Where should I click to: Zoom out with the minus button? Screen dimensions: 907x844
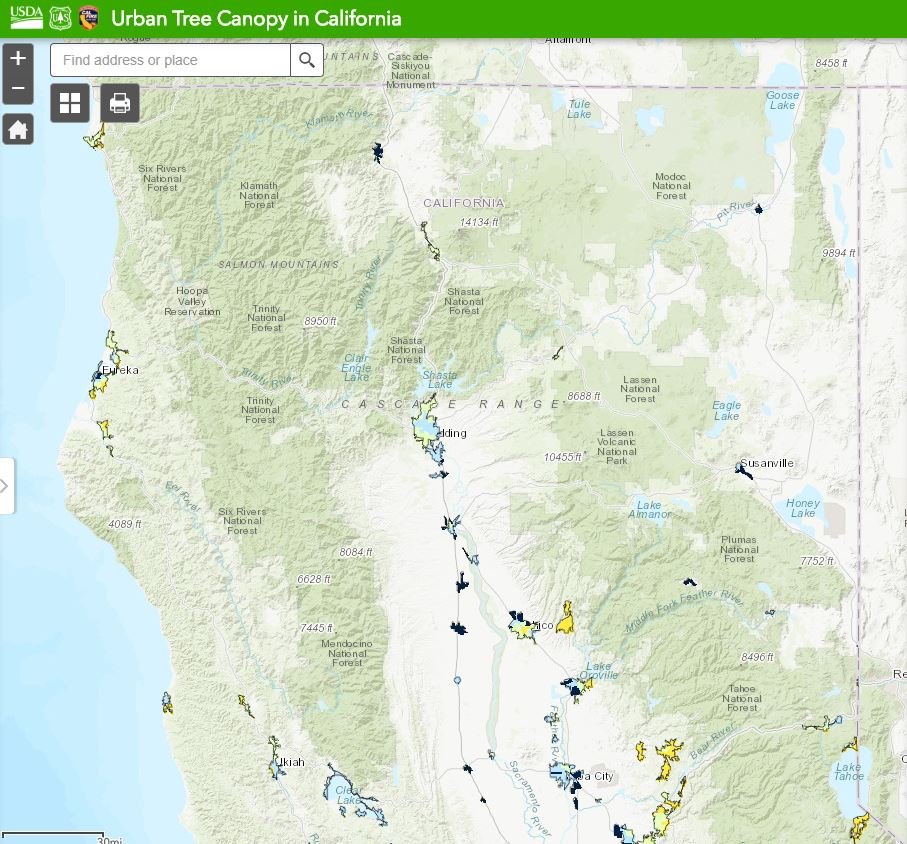tap(18, 89)
